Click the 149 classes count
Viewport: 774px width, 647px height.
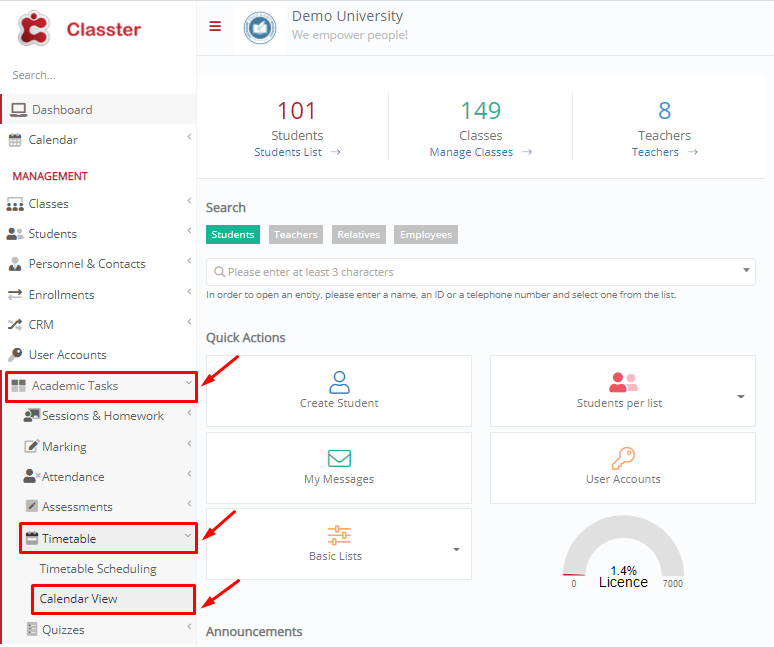pyautogui.click(x=480, y=111)
